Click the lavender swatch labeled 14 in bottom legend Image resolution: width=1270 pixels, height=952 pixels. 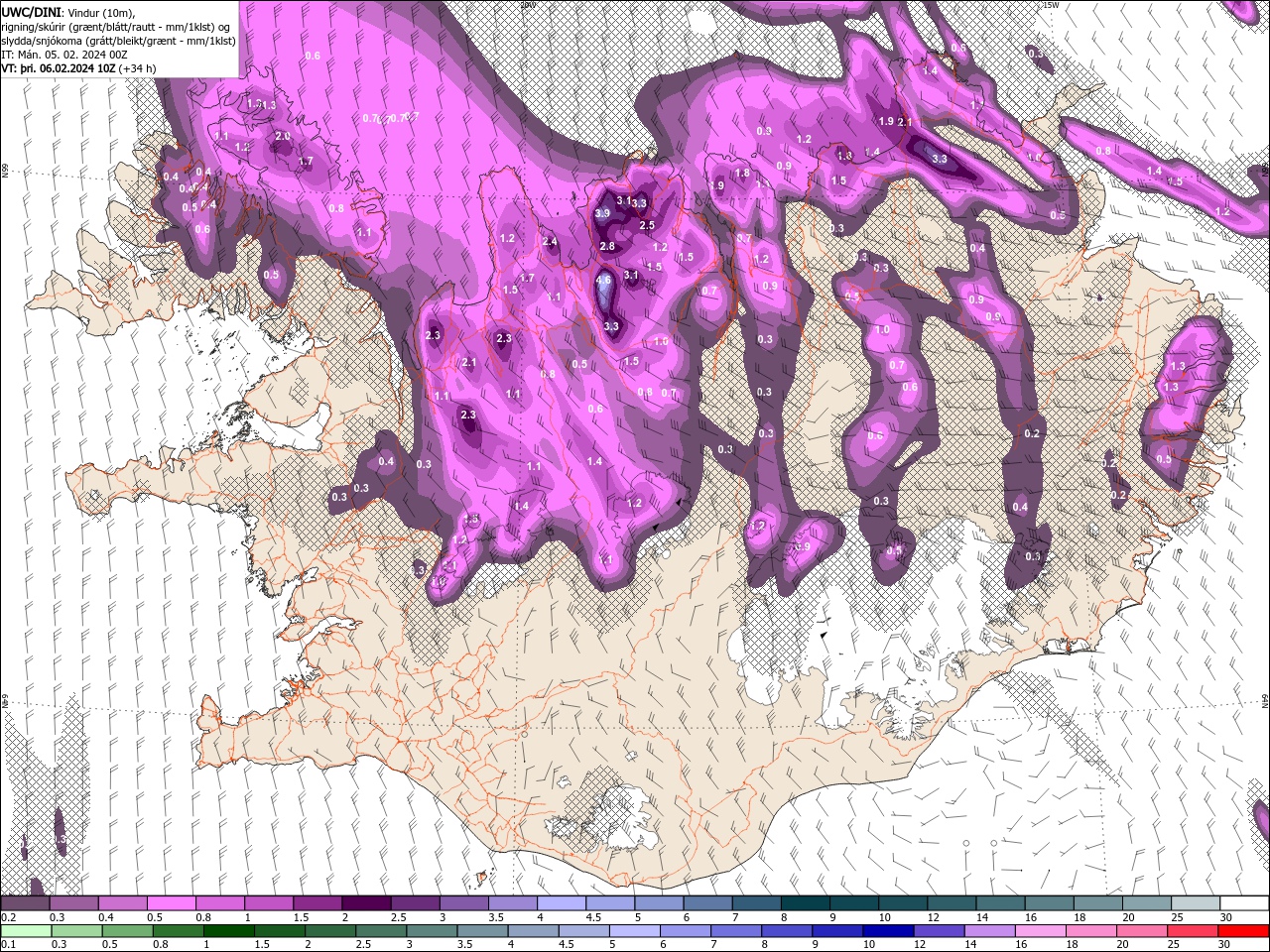pos(989,931)
